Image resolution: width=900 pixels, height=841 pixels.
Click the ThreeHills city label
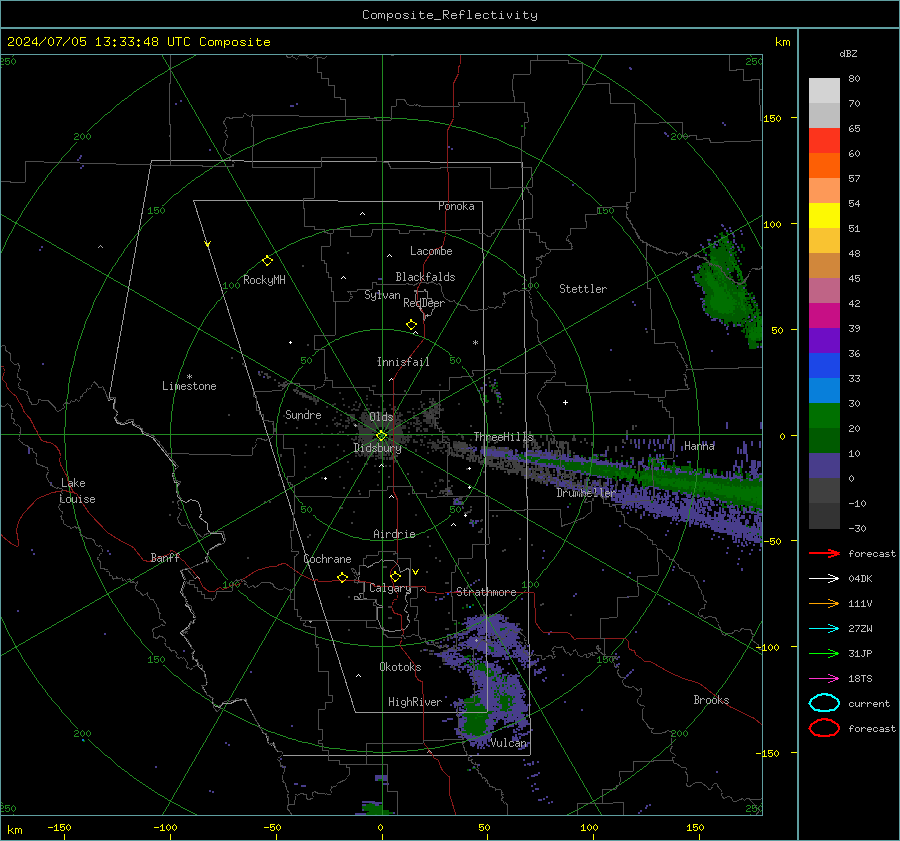click(x=503, y=437)
